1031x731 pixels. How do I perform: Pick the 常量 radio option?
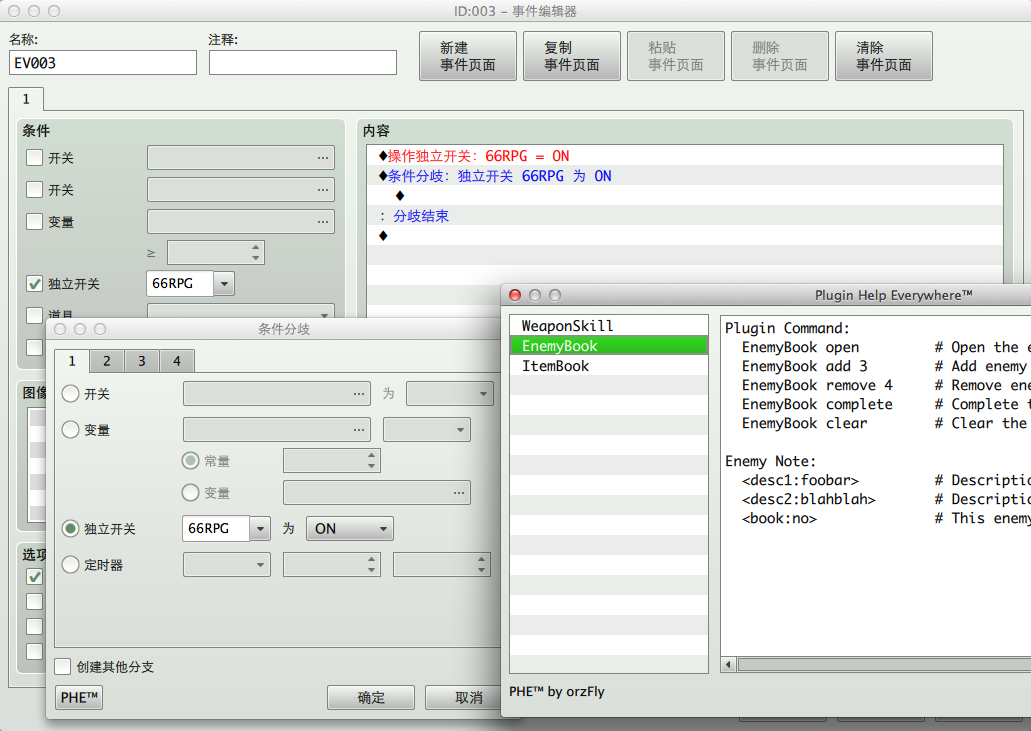(191, 461)
